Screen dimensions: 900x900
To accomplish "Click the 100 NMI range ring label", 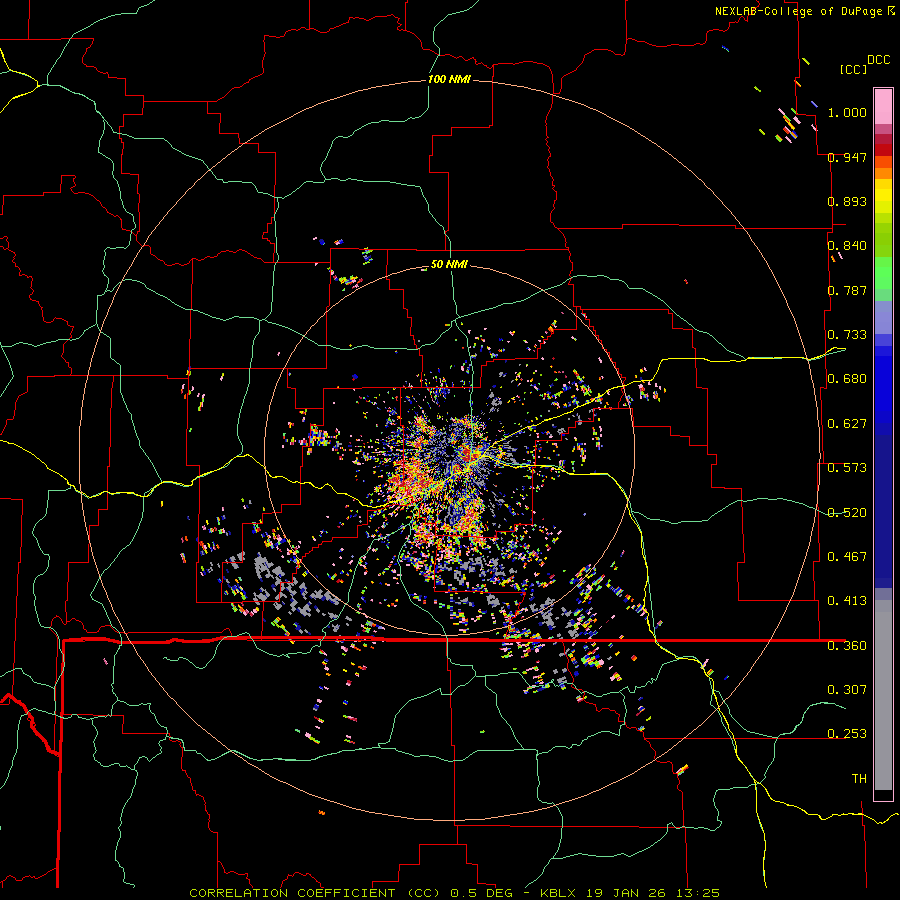I will pyautogui.click(x=449, y=79).
